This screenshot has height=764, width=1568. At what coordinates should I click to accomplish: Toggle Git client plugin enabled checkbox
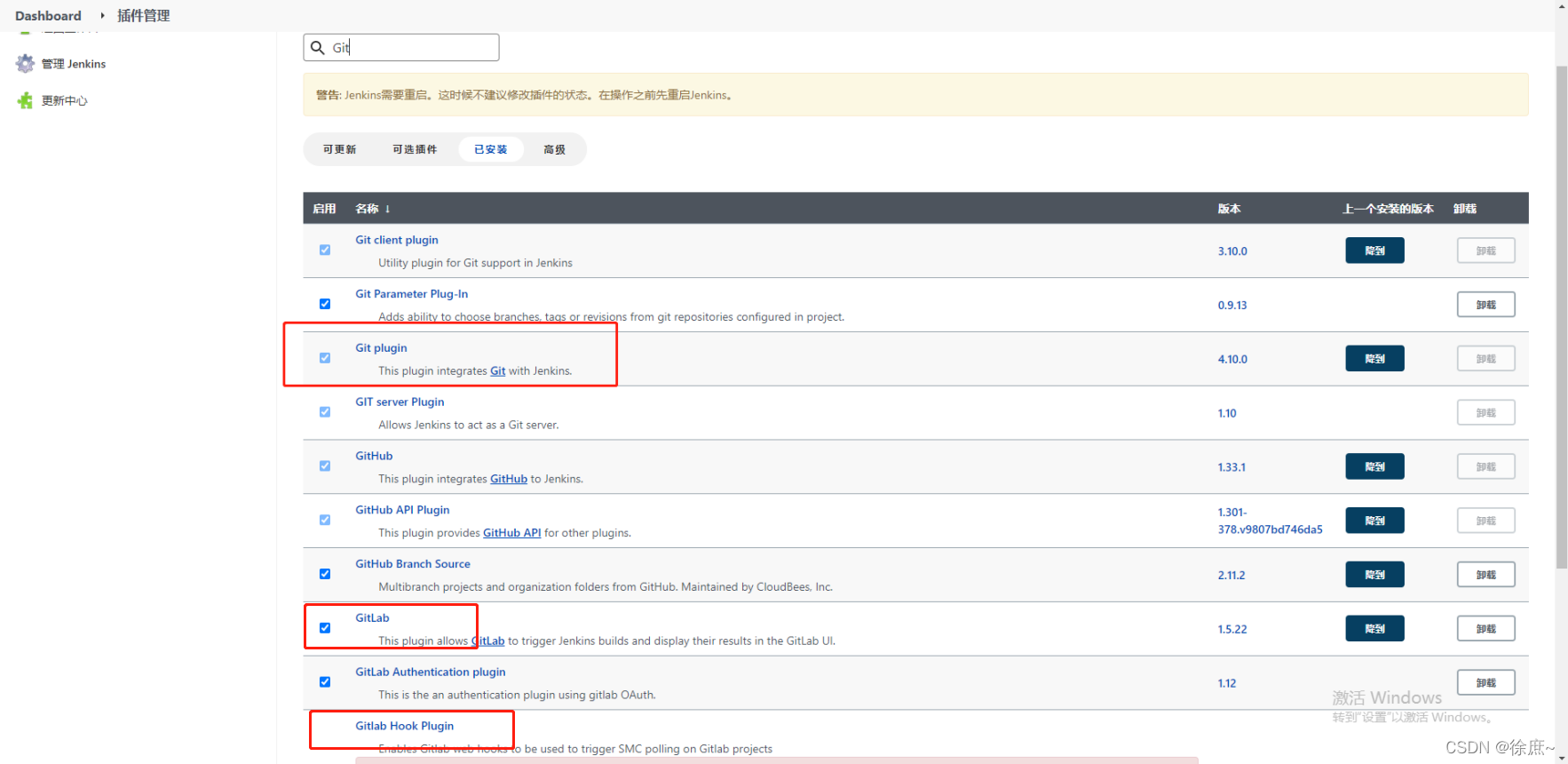click(325, 251)
